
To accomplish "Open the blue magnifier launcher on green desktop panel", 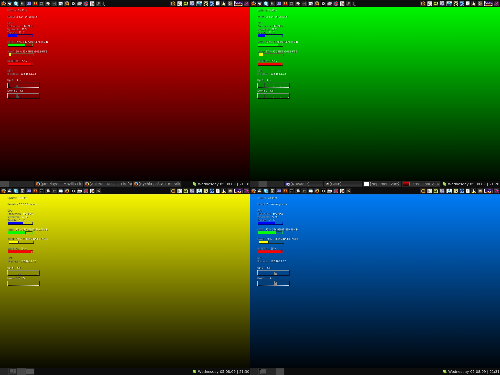I will (x=266, y=3).
